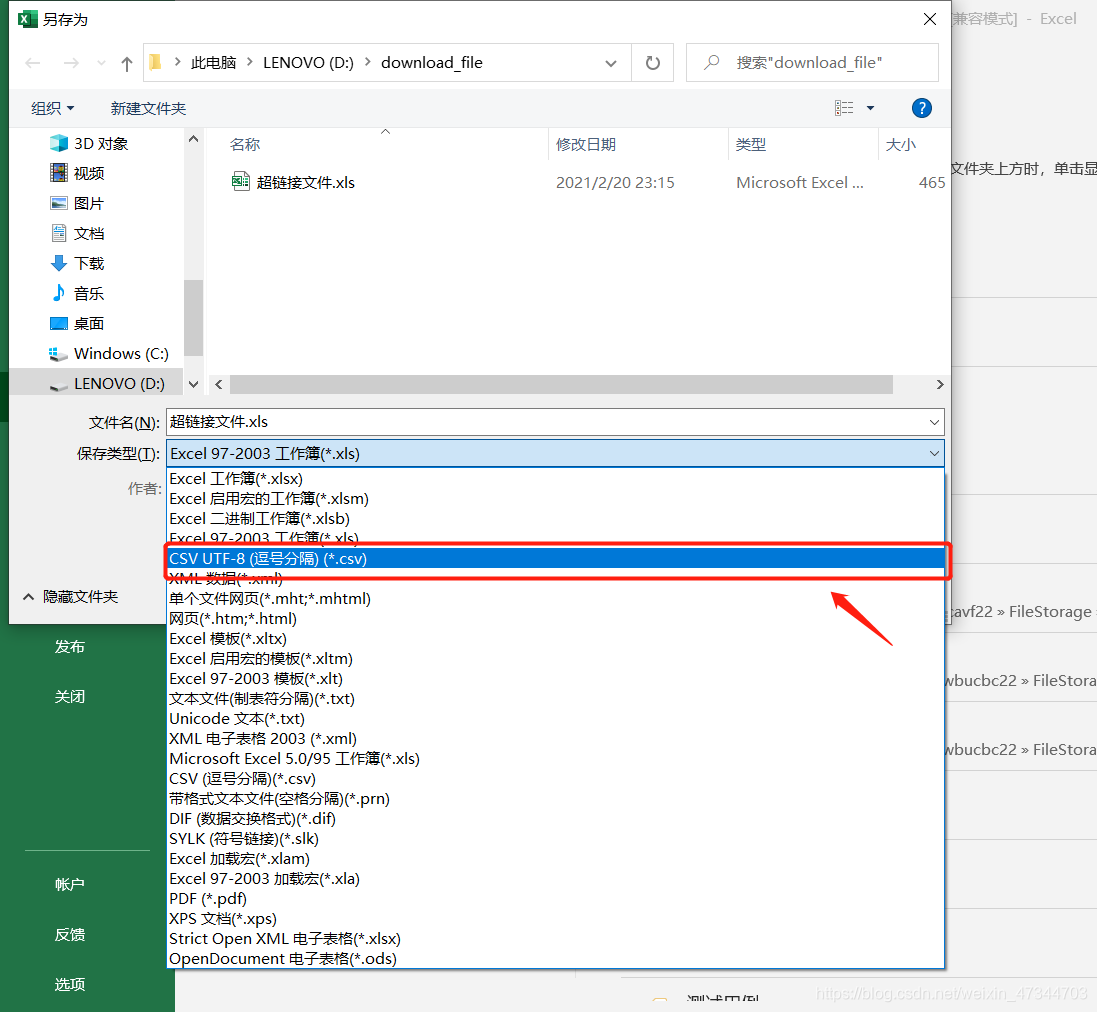The height and width of the screenshot is (1012, 1097).
Task: Choose XML 电子表格 2003 (*.xml) format
Action: pyautogui.click(x=555, y=739)
